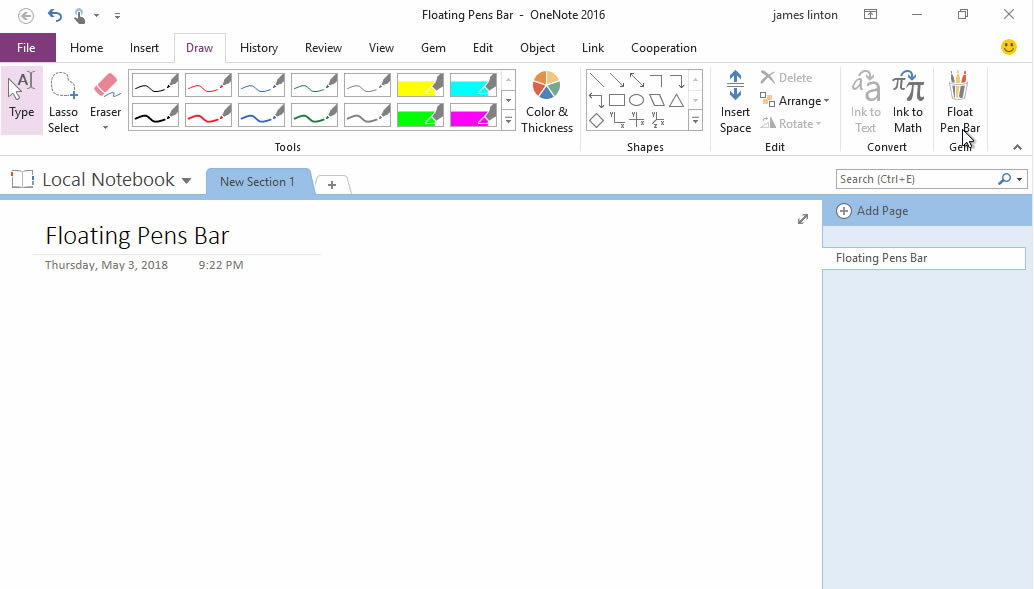Switch to the Gem ribbon tab
Viewport: 1034px width, 589px height.
[433, 47]
